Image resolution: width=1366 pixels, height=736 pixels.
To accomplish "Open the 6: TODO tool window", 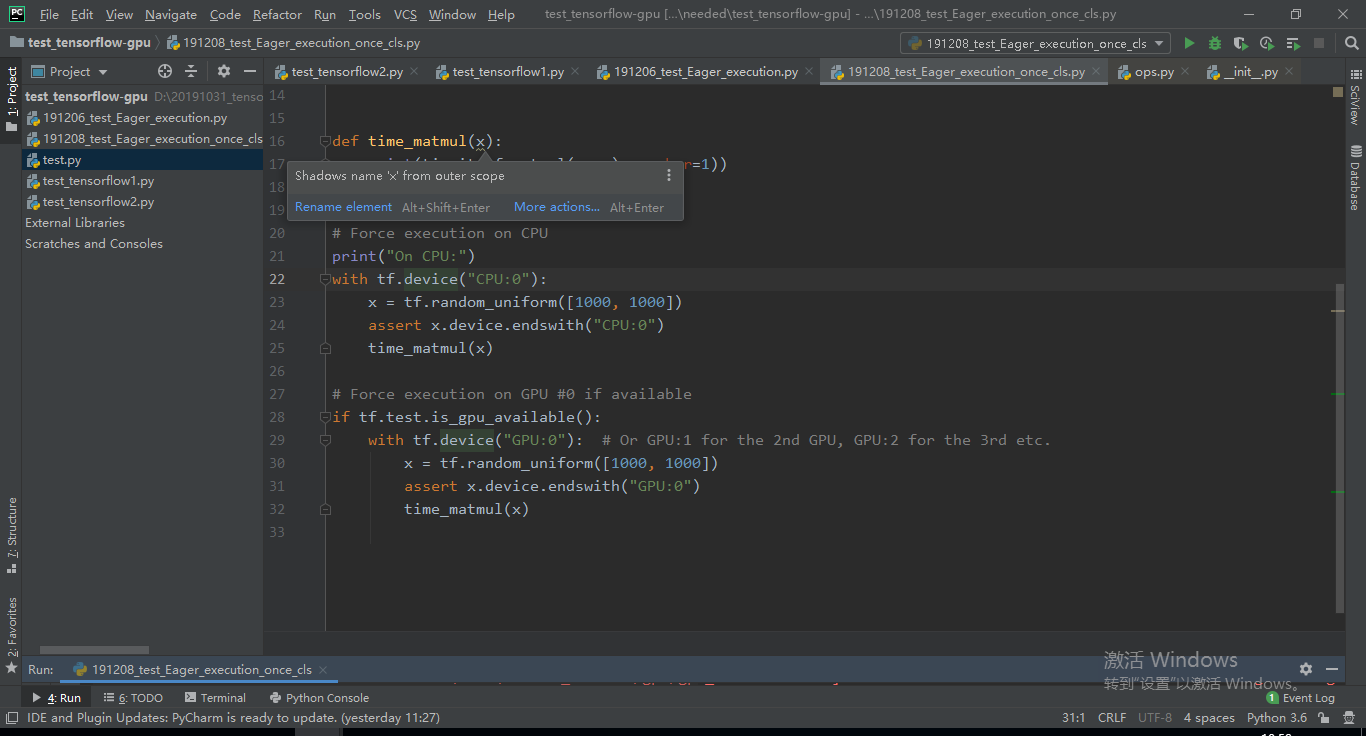I will pyautogui.click(x=133, y=697).
